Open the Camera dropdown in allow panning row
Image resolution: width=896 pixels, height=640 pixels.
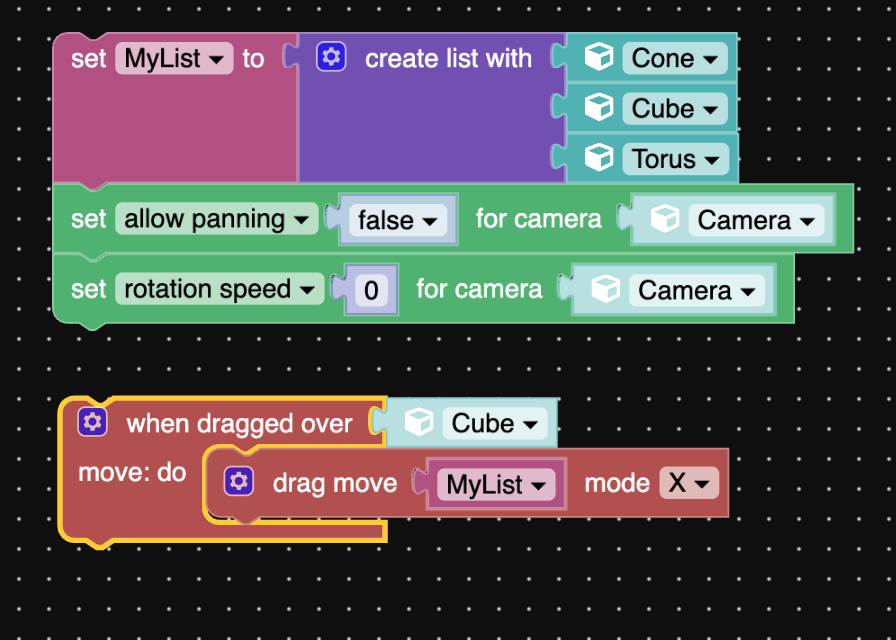click(755, 220)
